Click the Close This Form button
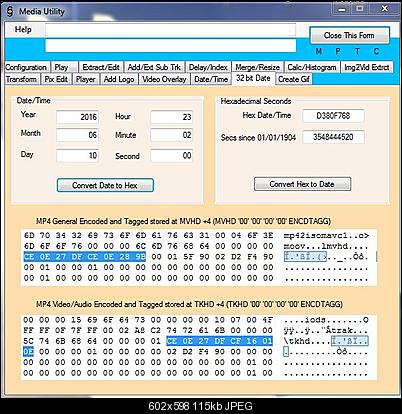 349,35
